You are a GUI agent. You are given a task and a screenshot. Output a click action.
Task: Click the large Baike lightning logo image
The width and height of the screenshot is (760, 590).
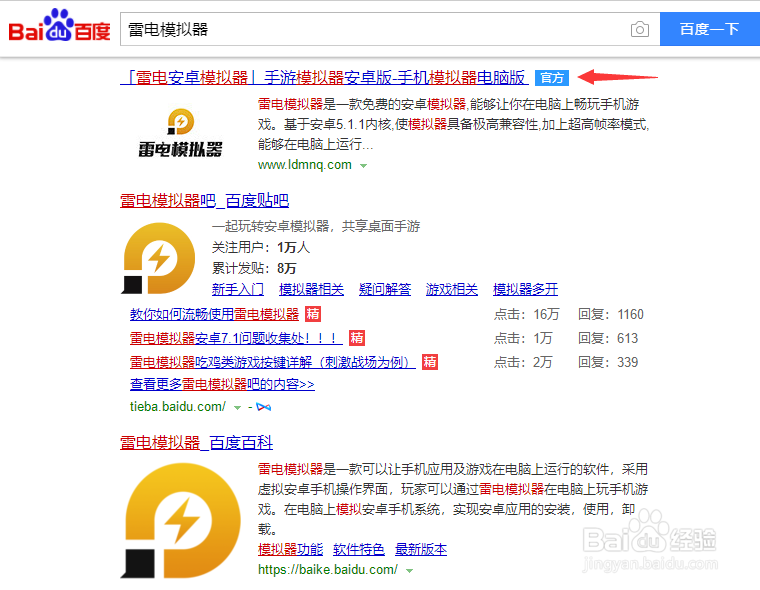(183, 521)
